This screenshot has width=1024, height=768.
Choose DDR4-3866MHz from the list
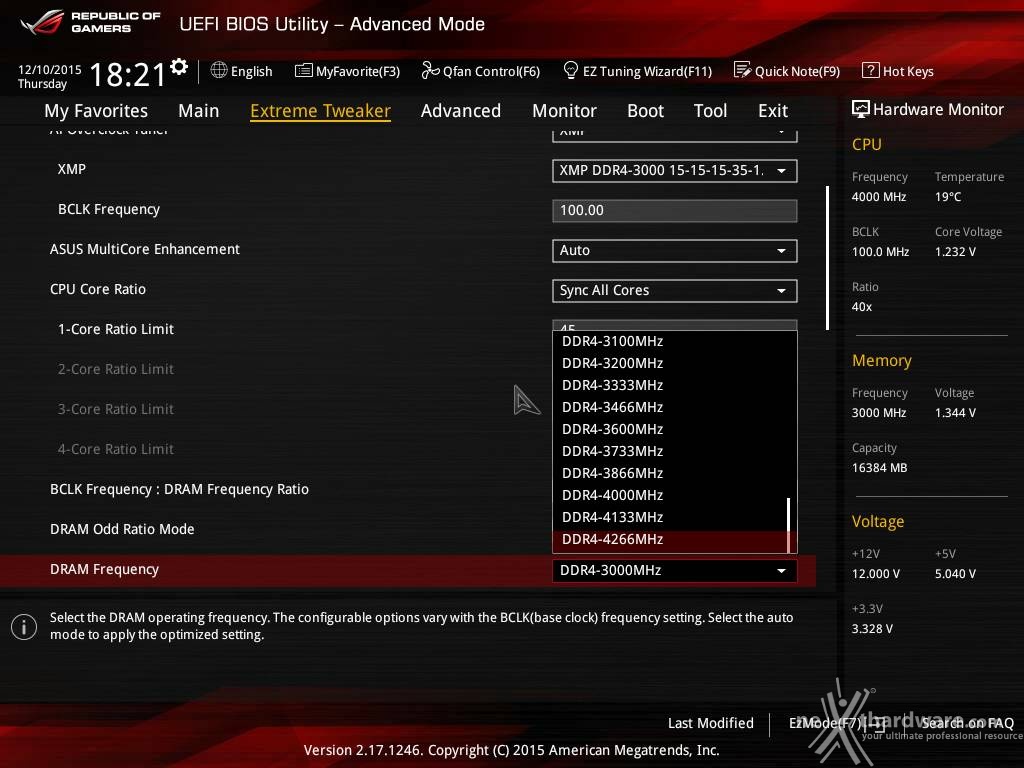click(613, 473)
